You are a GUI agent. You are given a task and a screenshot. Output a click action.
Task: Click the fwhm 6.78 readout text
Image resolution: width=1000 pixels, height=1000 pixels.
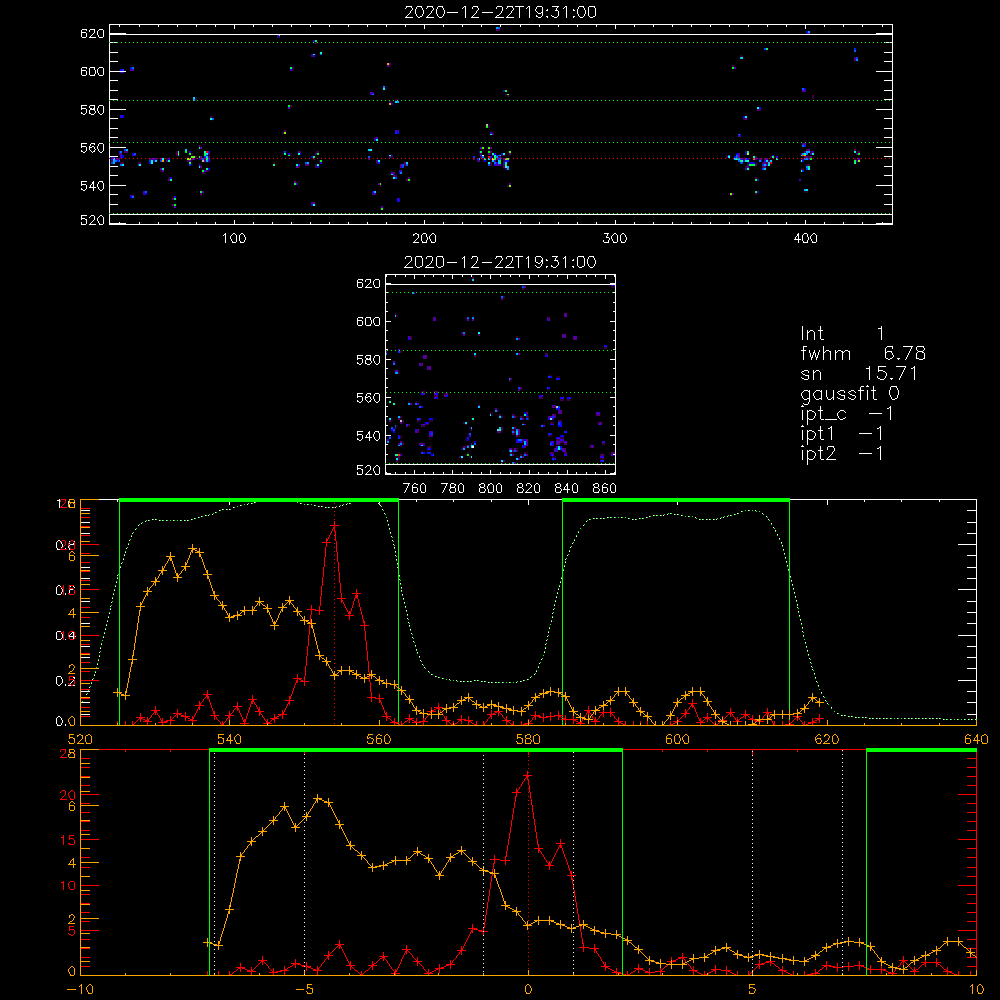coord(862,353)
